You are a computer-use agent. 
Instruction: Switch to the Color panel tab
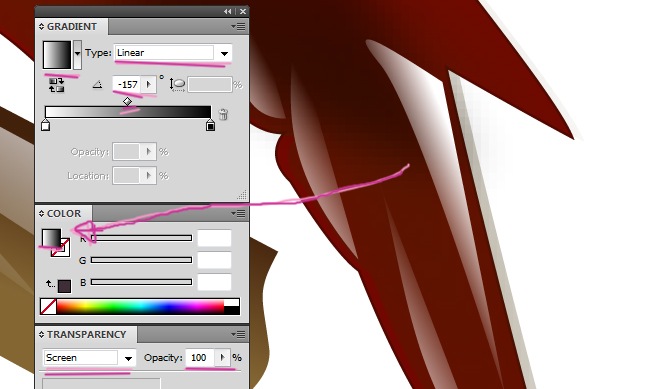coord(64,214)
